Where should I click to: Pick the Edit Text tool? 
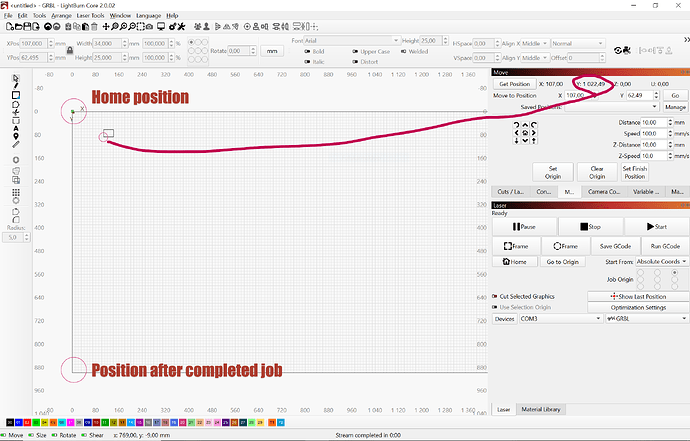pos(16,129)
